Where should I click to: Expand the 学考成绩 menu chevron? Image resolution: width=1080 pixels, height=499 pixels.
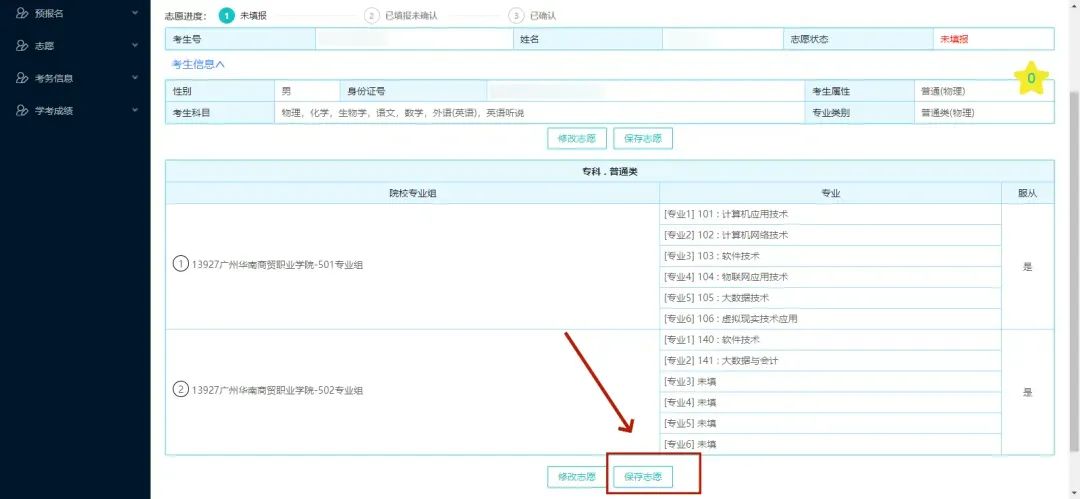[135, 110]
